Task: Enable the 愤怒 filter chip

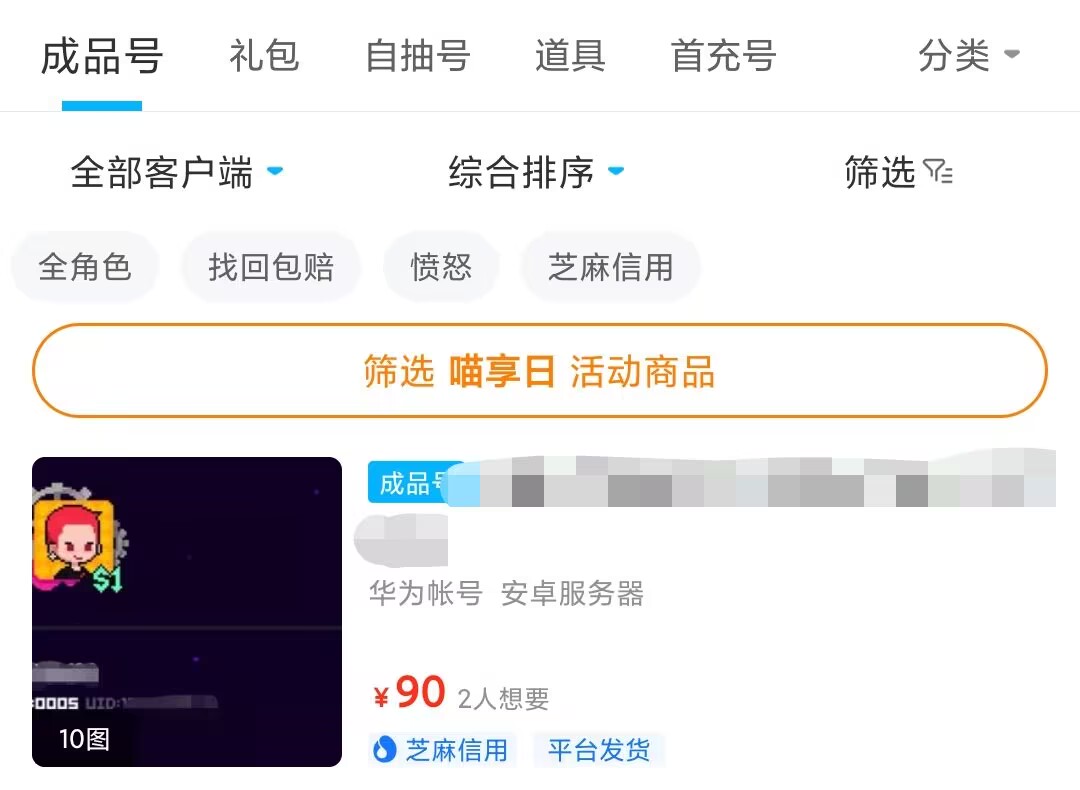Action: 441,268
